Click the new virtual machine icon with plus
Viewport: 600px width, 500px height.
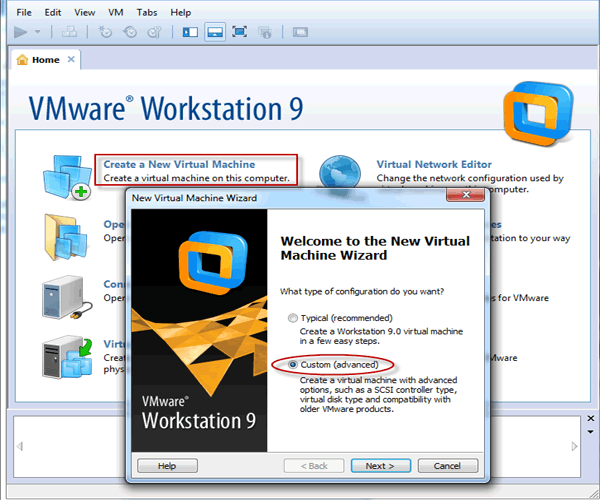67,177
